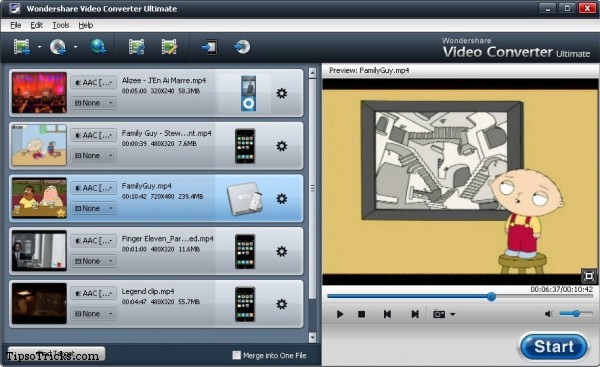This screenshot has height=367, width=600.
Task: Switch preview to full screen
Action: pyautogui.click(x=589, y=276)
